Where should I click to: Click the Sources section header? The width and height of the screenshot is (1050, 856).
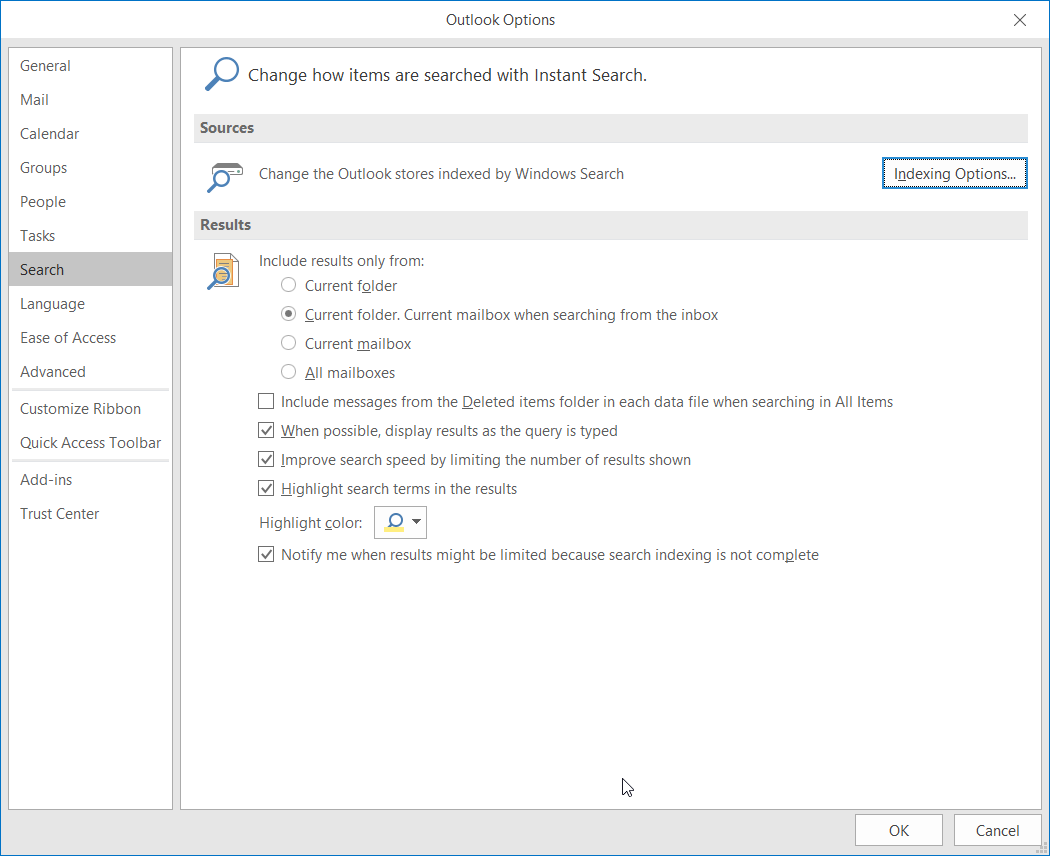[610, 128]
